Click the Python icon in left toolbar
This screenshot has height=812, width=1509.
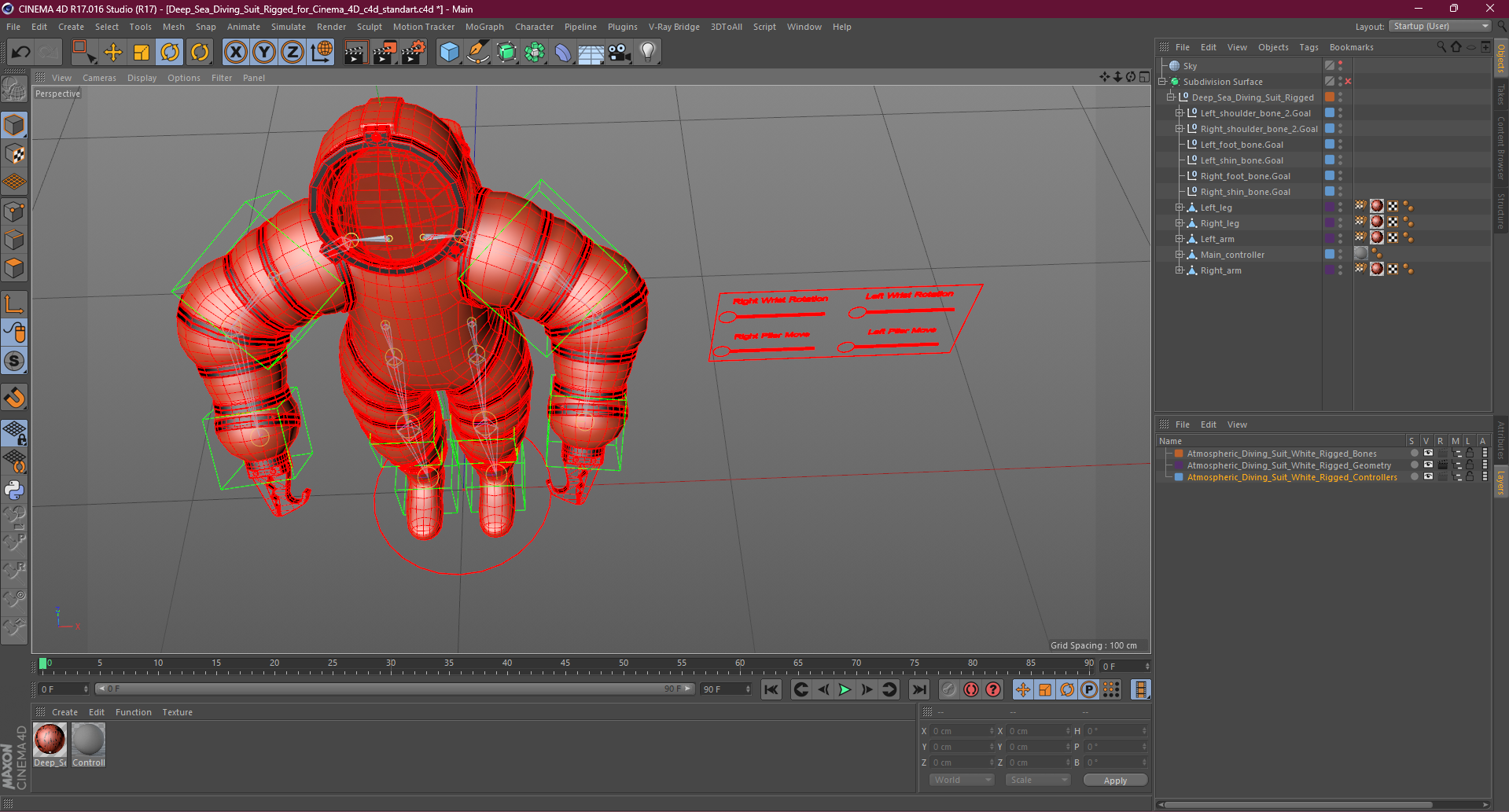click(14, 490)
